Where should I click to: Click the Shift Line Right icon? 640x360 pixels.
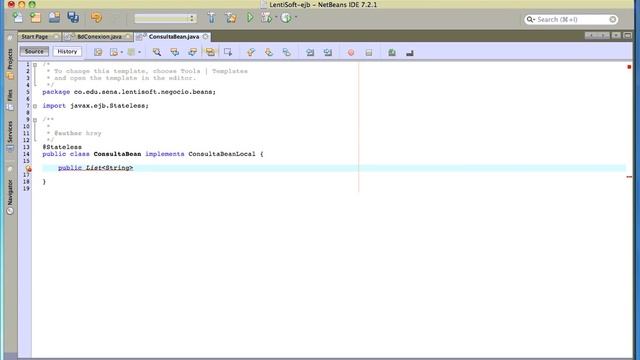point(328,52)
